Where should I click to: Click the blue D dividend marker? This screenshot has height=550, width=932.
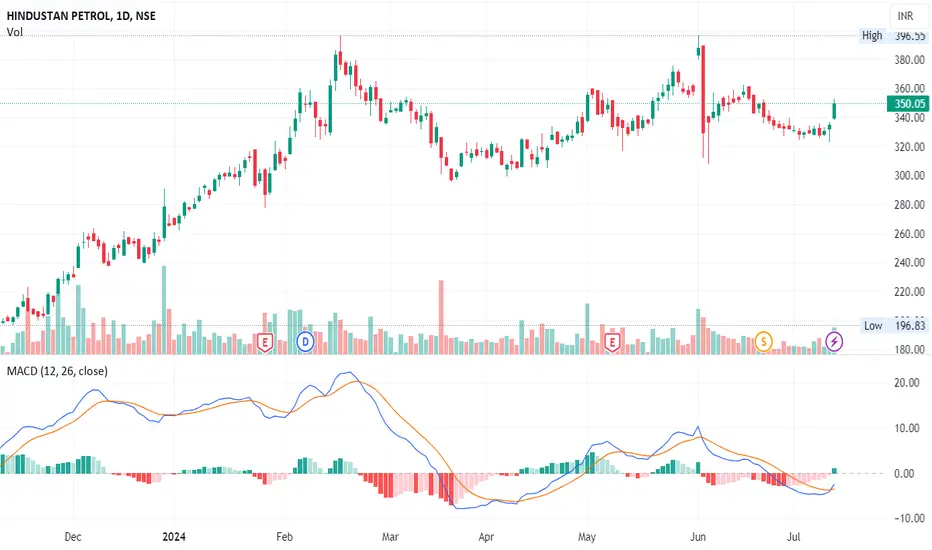305,342
